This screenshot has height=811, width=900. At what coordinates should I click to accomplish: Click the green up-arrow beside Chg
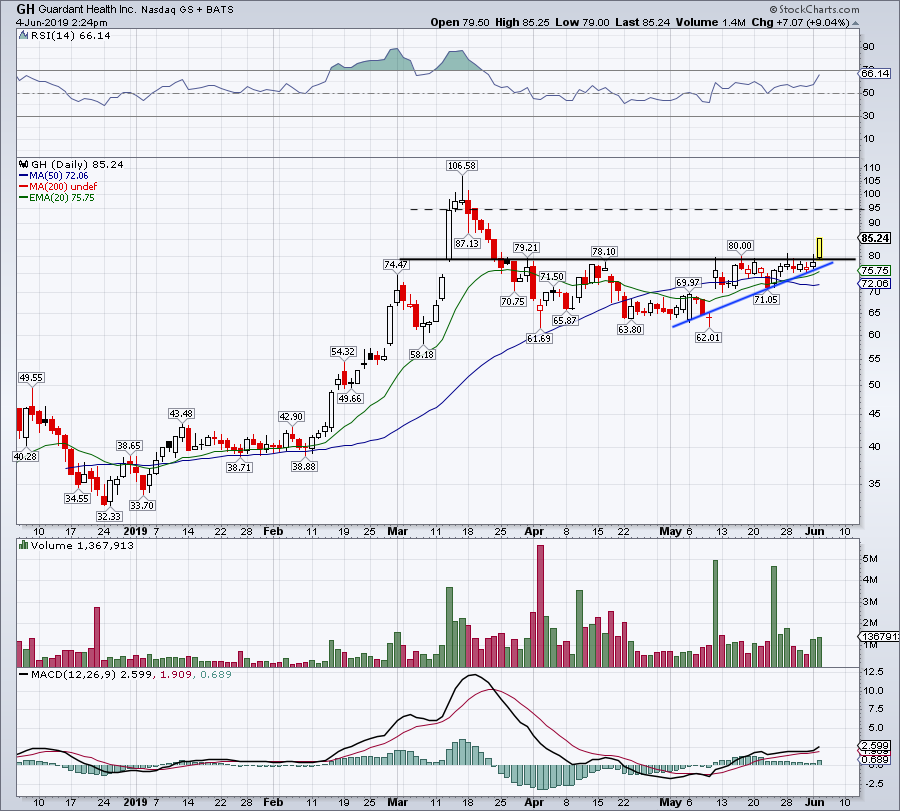coord(855,24)
